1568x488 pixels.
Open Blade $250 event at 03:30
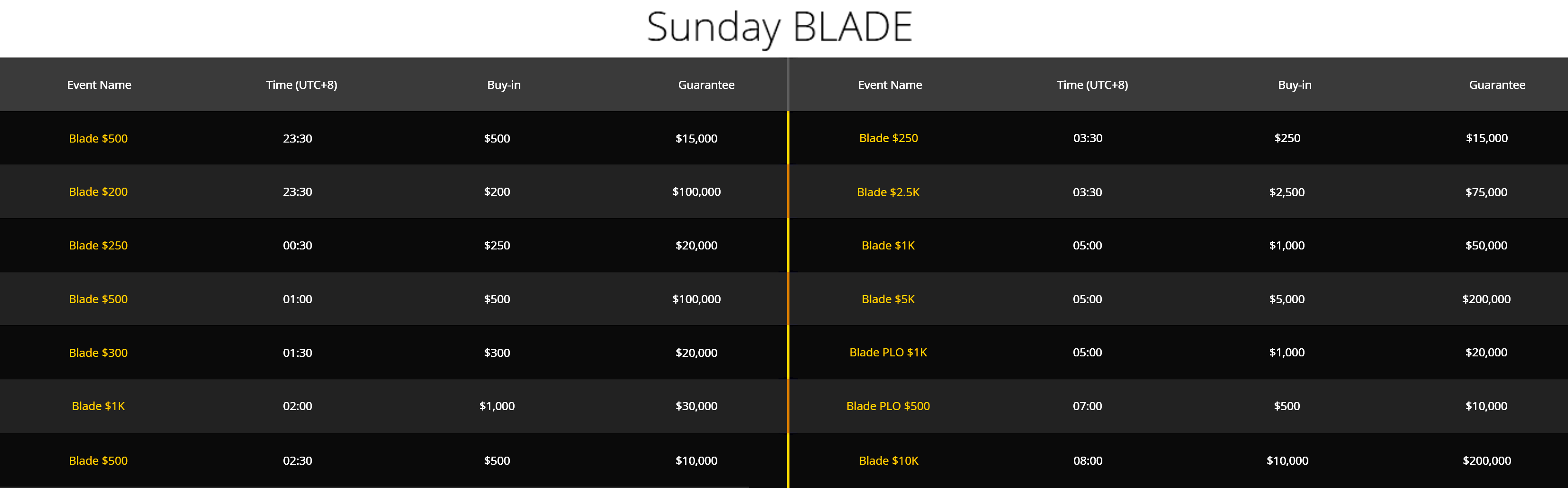888,138
